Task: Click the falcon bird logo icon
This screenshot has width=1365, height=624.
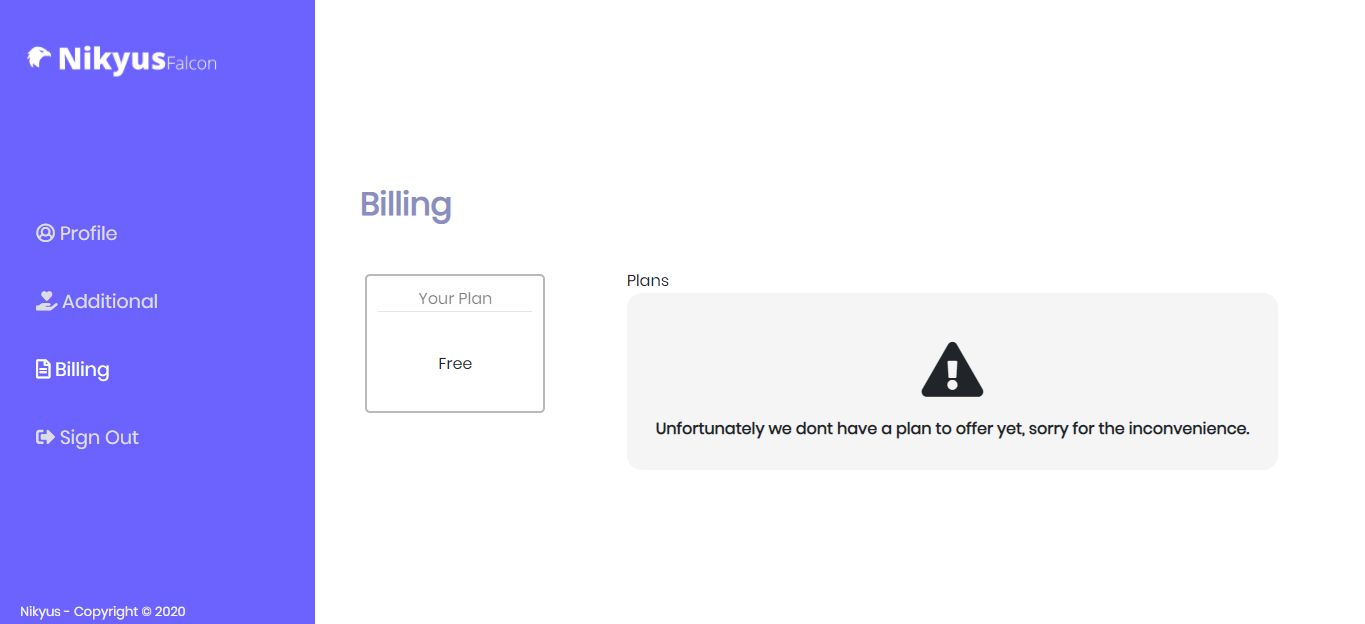Action: pyautogui.click(x=39, y=58)
